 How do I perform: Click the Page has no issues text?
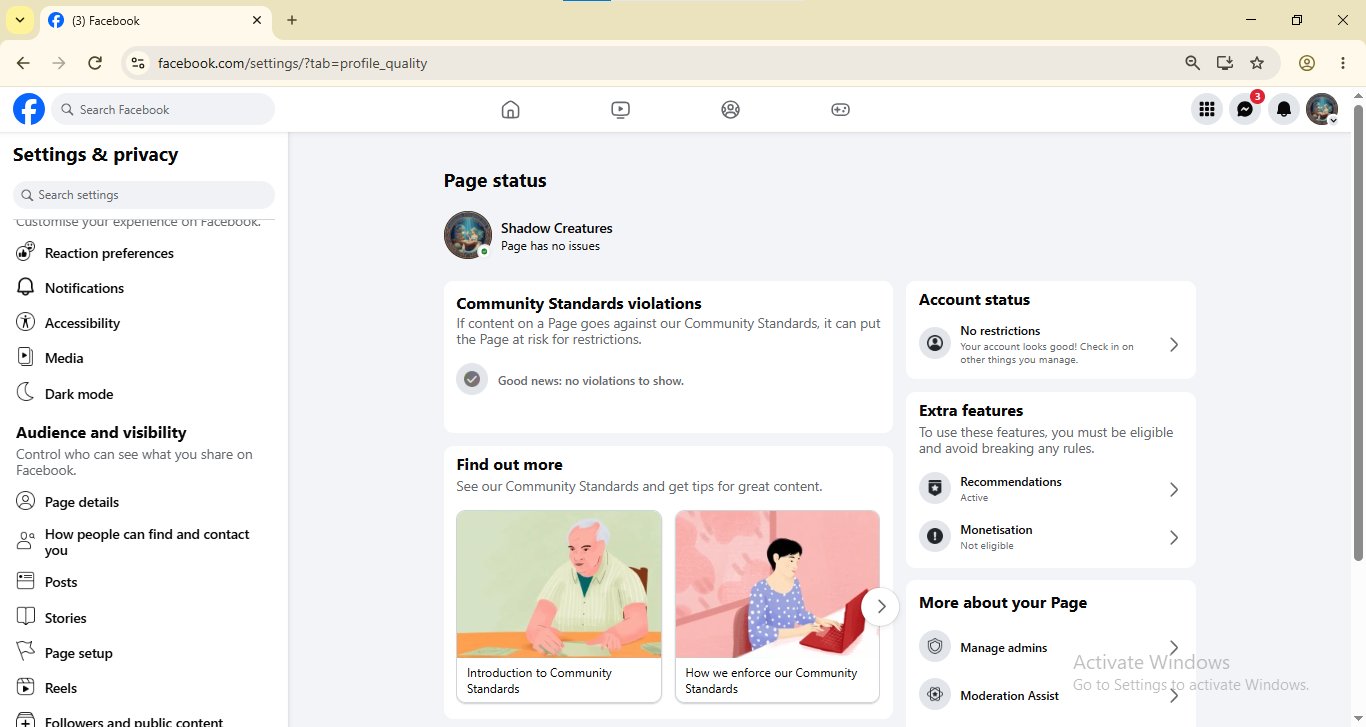coord(550,246)
